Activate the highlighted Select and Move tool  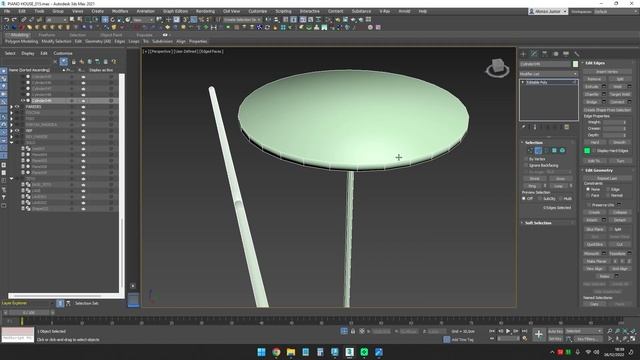click(105, 20)
